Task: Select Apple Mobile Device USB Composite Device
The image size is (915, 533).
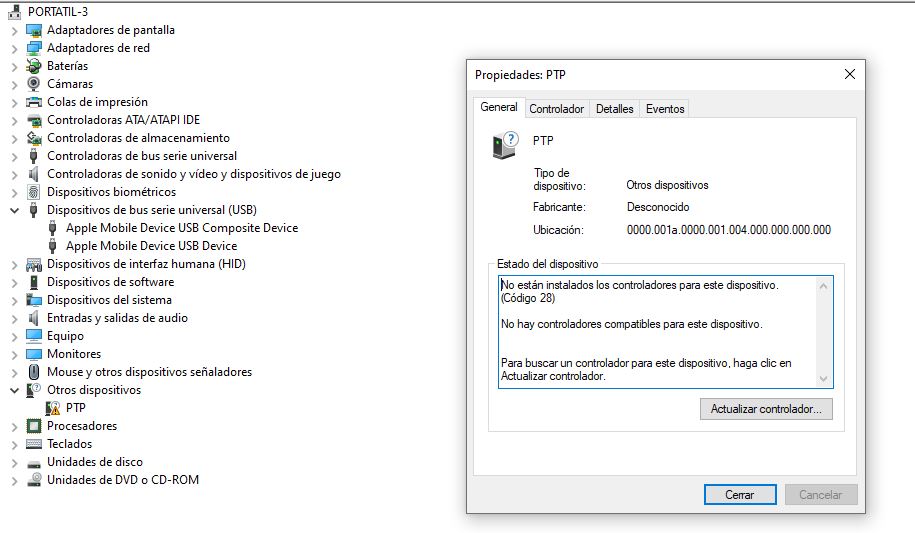Action: coord(181,228)
